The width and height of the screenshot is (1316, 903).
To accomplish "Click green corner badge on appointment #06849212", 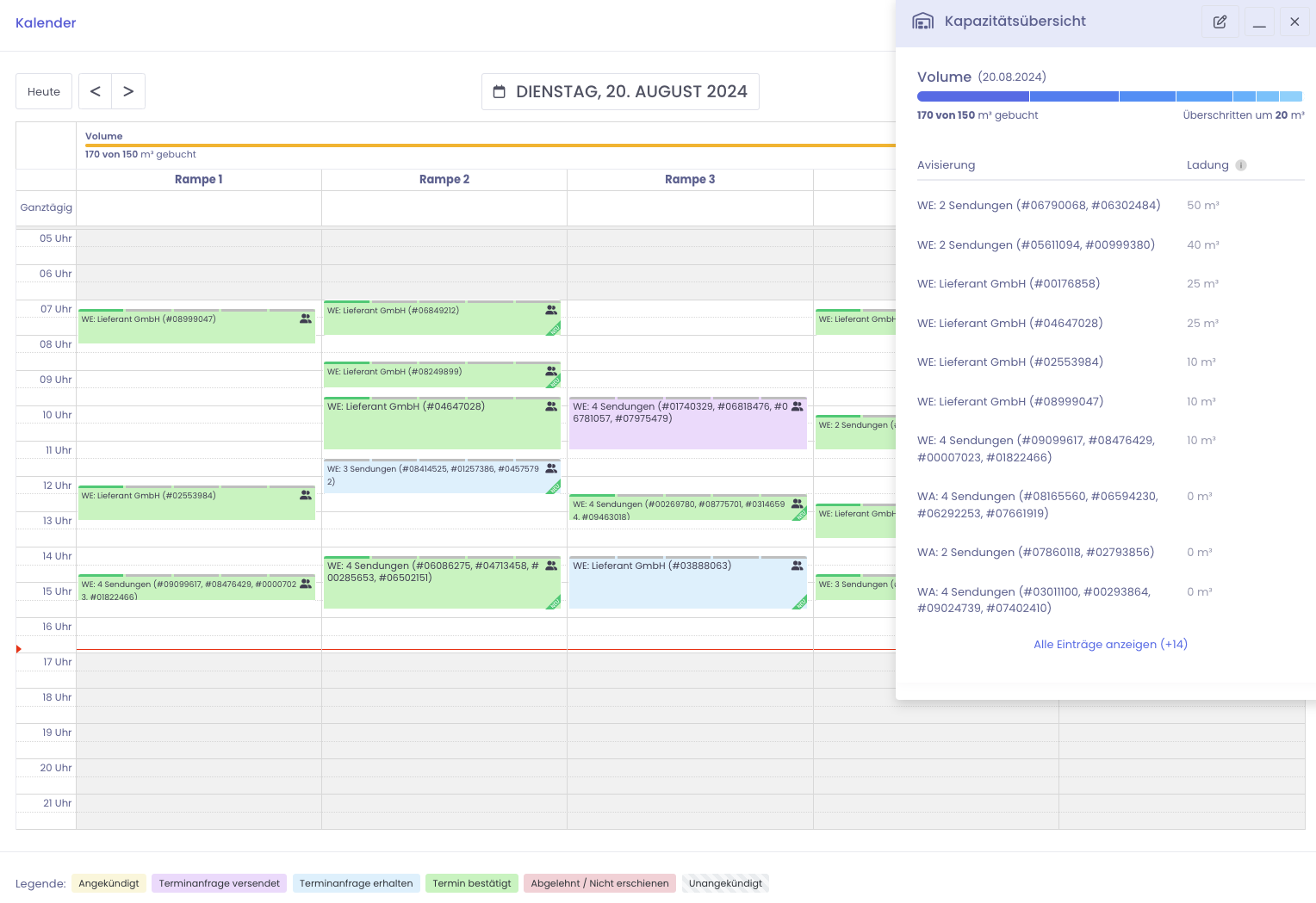I will (x=554, y=329).
